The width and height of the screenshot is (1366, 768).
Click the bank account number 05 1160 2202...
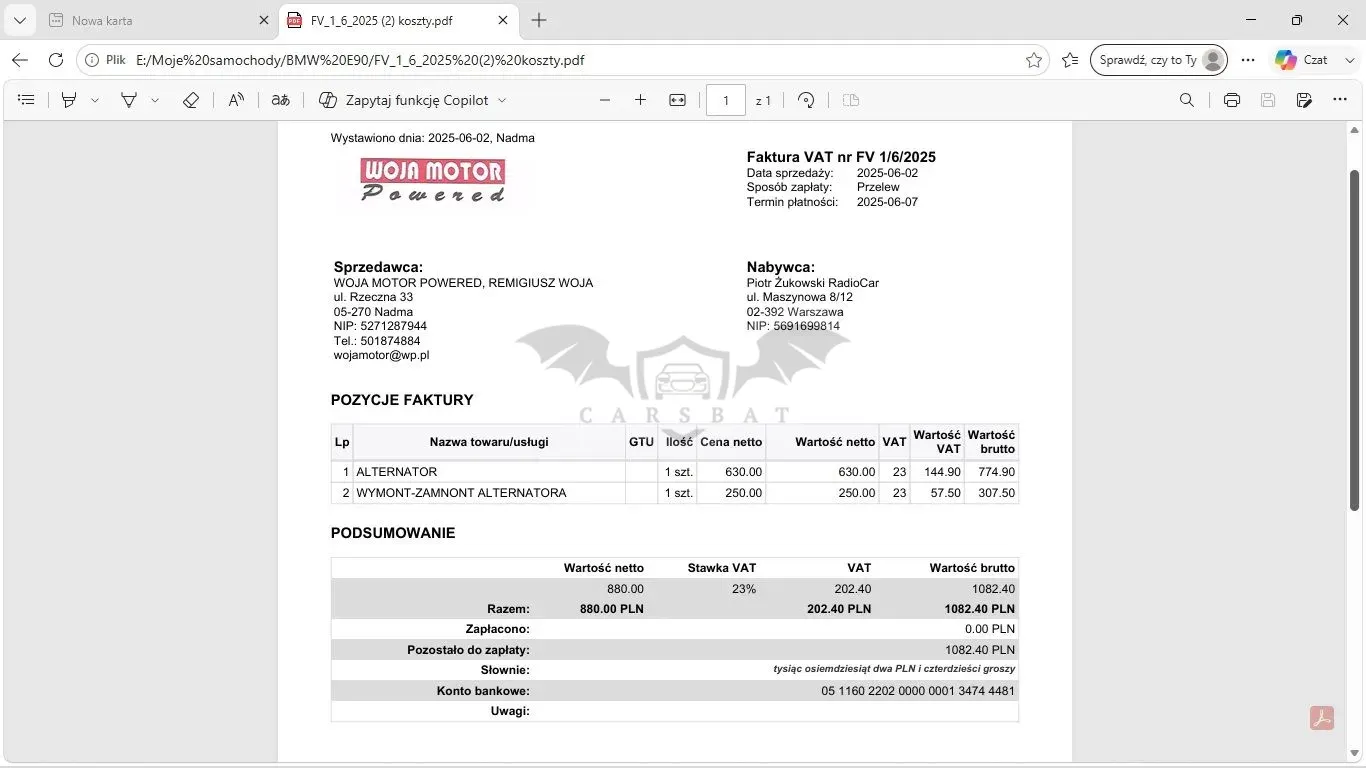click(x=918, y=691)
